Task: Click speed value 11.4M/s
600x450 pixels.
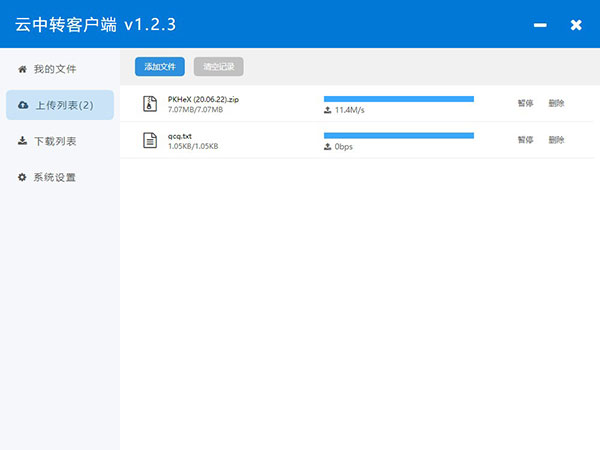Action: [x=350, y=110]
